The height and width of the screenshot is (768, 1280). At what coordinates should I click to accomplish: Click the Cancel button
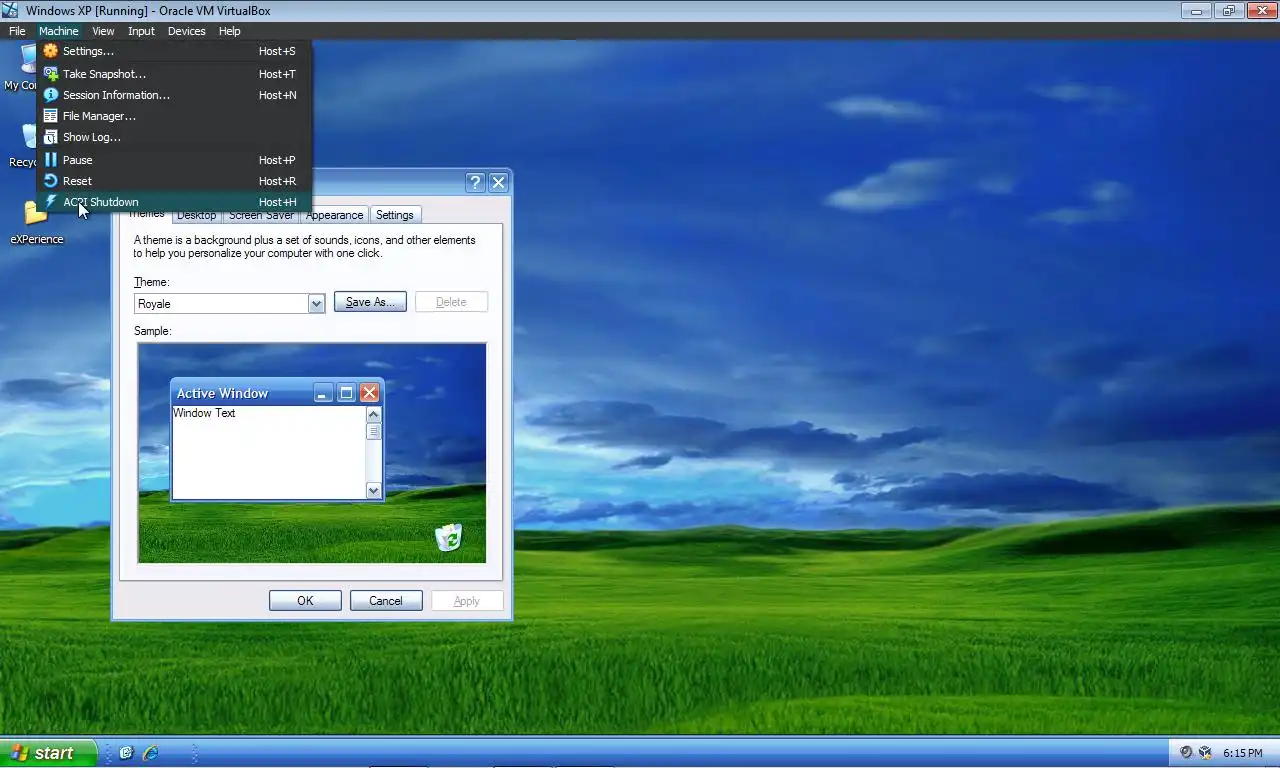click(x=386, y=601)
